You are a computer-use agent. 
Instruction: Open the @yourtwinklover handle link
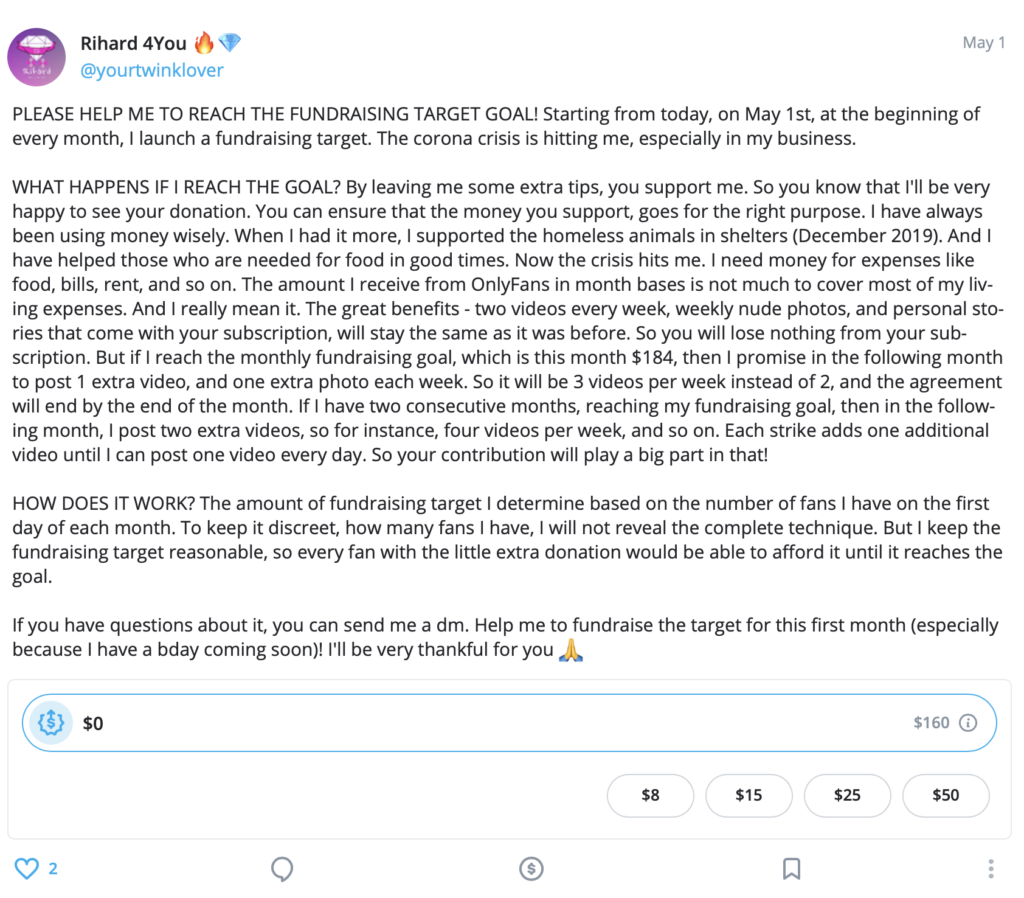pyautogui.click(x=152, y=70)
